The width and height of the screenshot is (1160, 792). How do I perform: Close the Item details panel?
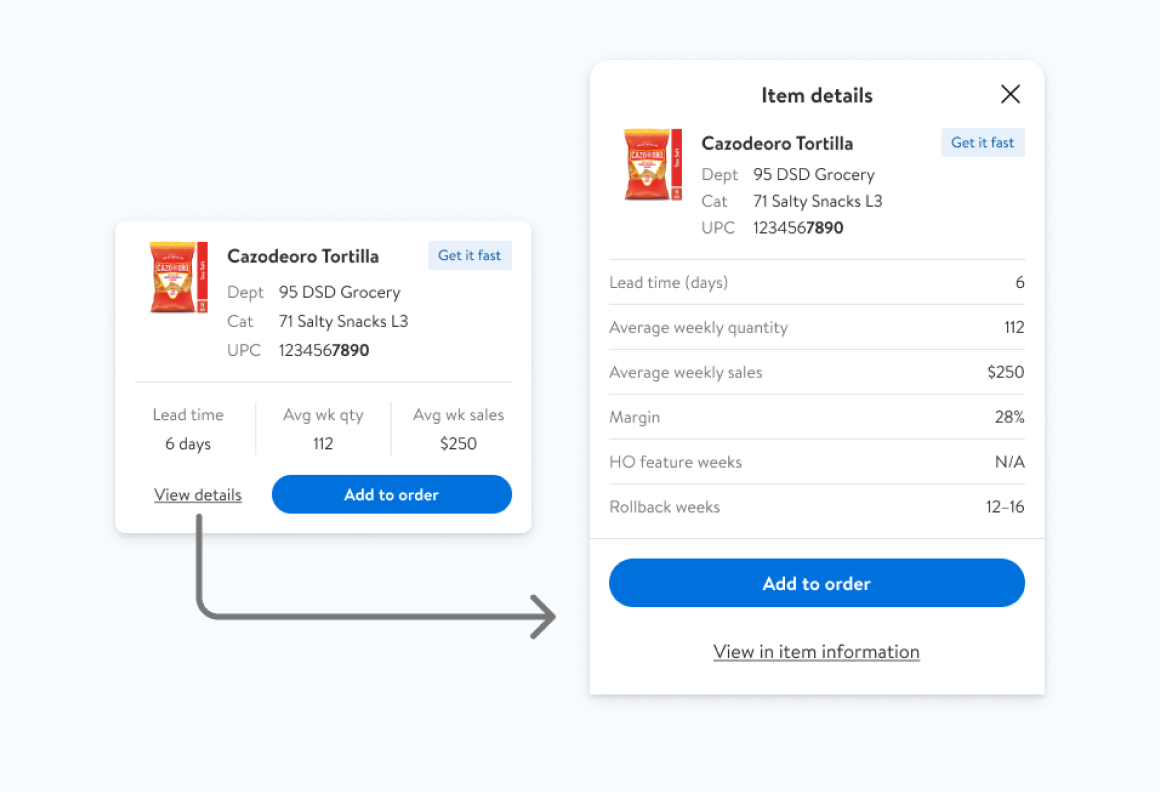[x=1010, y=94]
